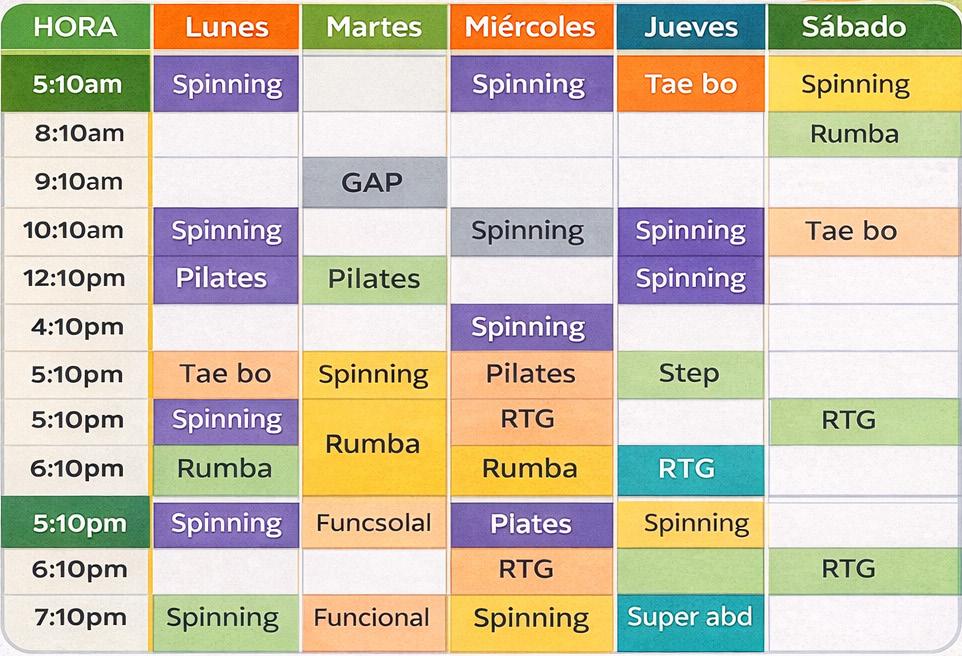Viewport: 962px width, 656px height.
Task: Click the HORA header cell
Action: [x=76, y=27]
